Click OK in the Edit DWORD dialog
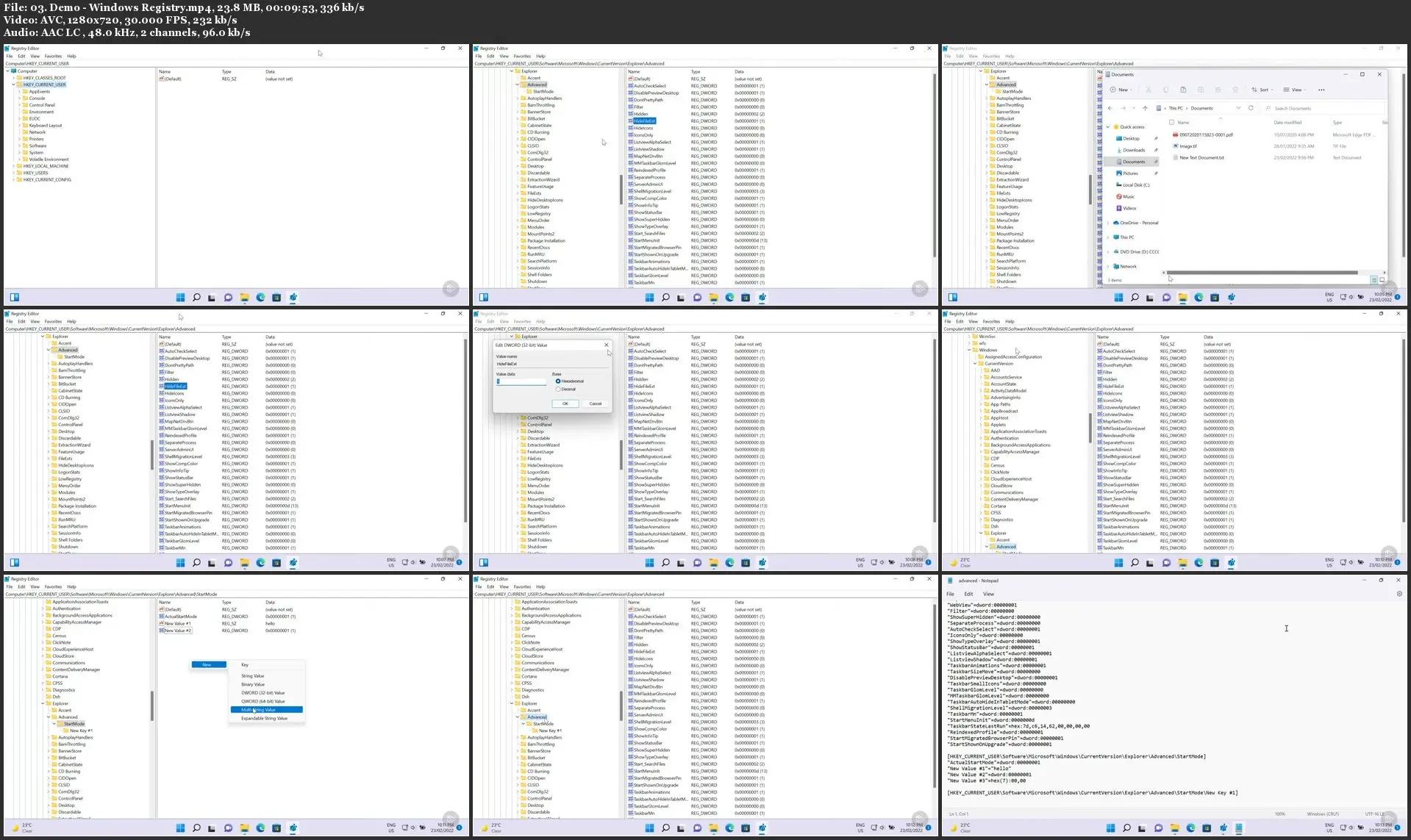The width and height of the screenshot is (1411, 840). pos(565,403)
